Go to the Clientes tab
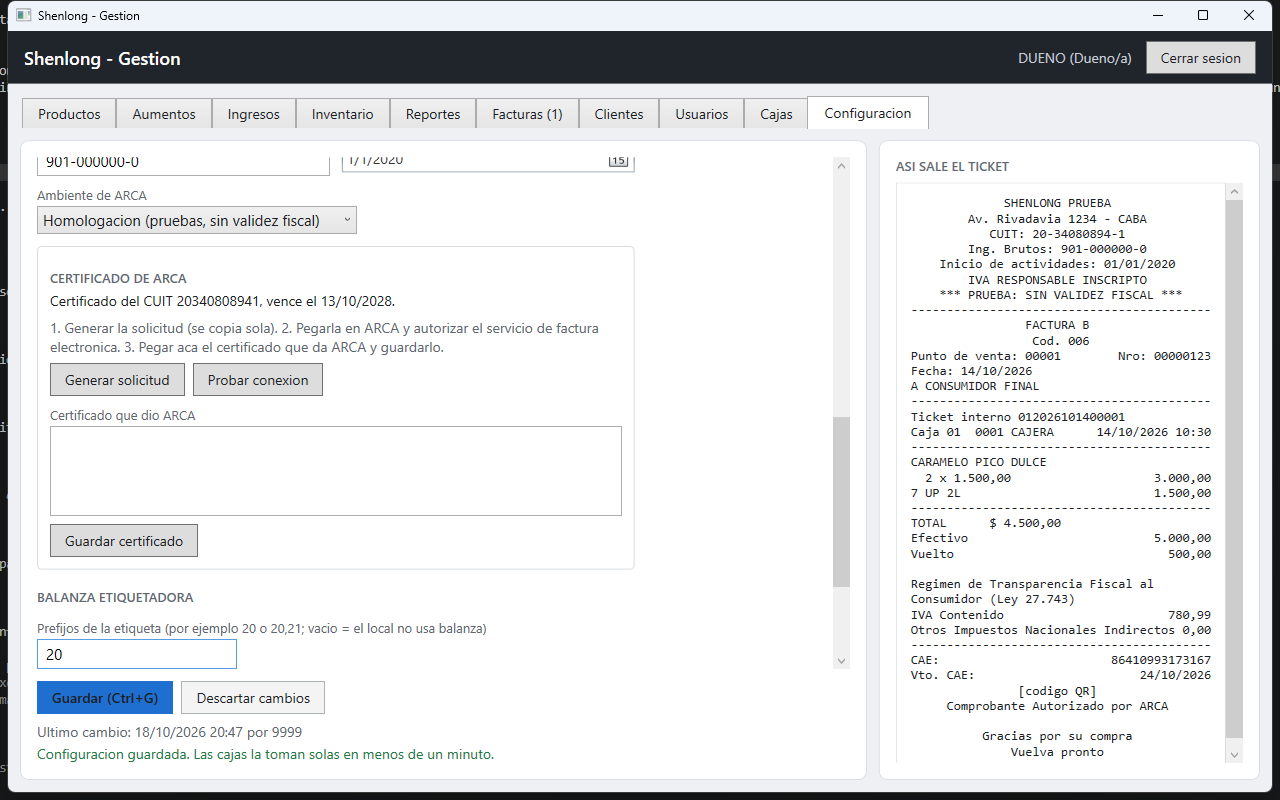This screenshot has width=1280, height=800. coord(619,114)
